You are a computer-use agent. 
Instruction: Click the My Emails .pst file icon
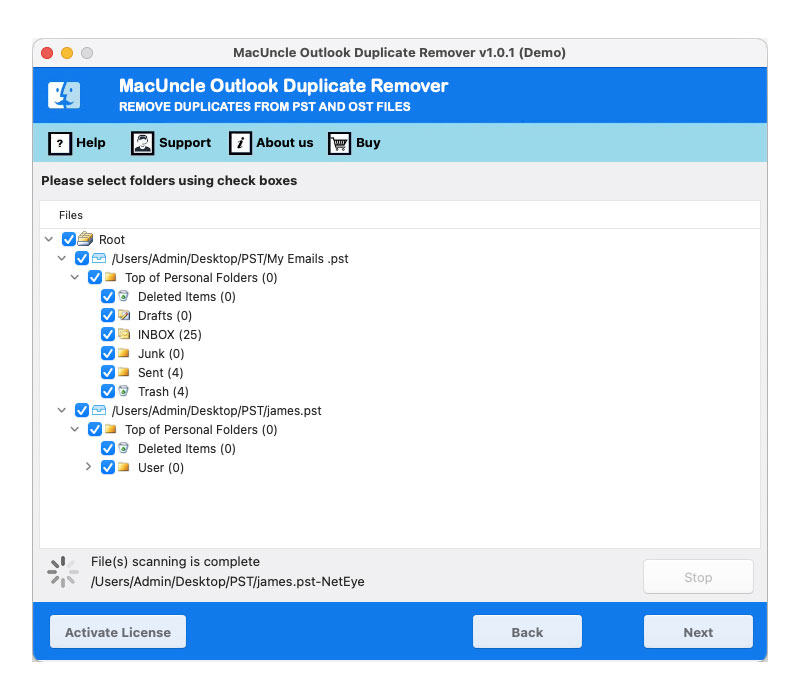point(99,258)
